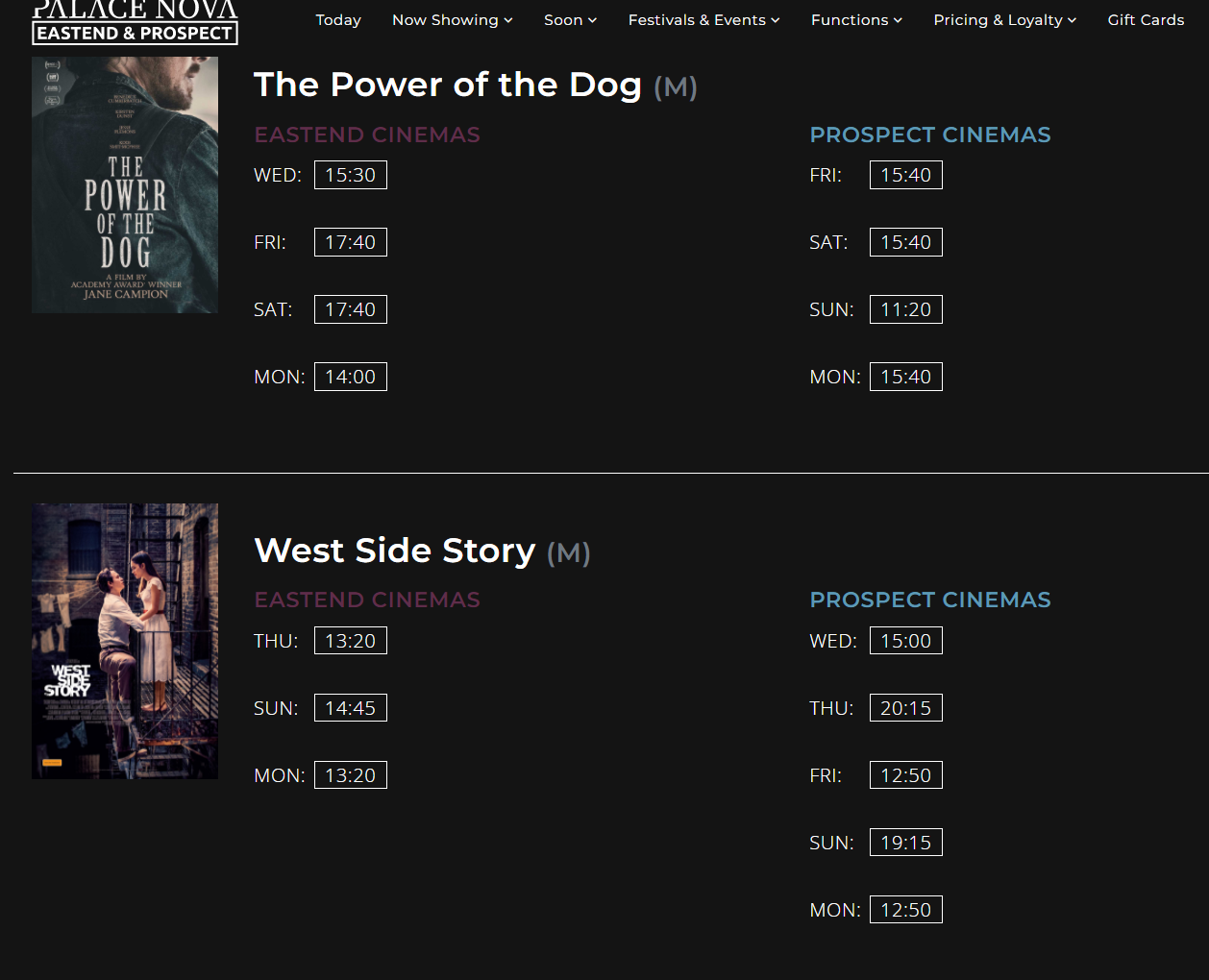Select Eastend WED 15:30 Power of the Dog session
Image resolution: width=1209 pixels, height=980 pixels.
click(x=351, y=175)
